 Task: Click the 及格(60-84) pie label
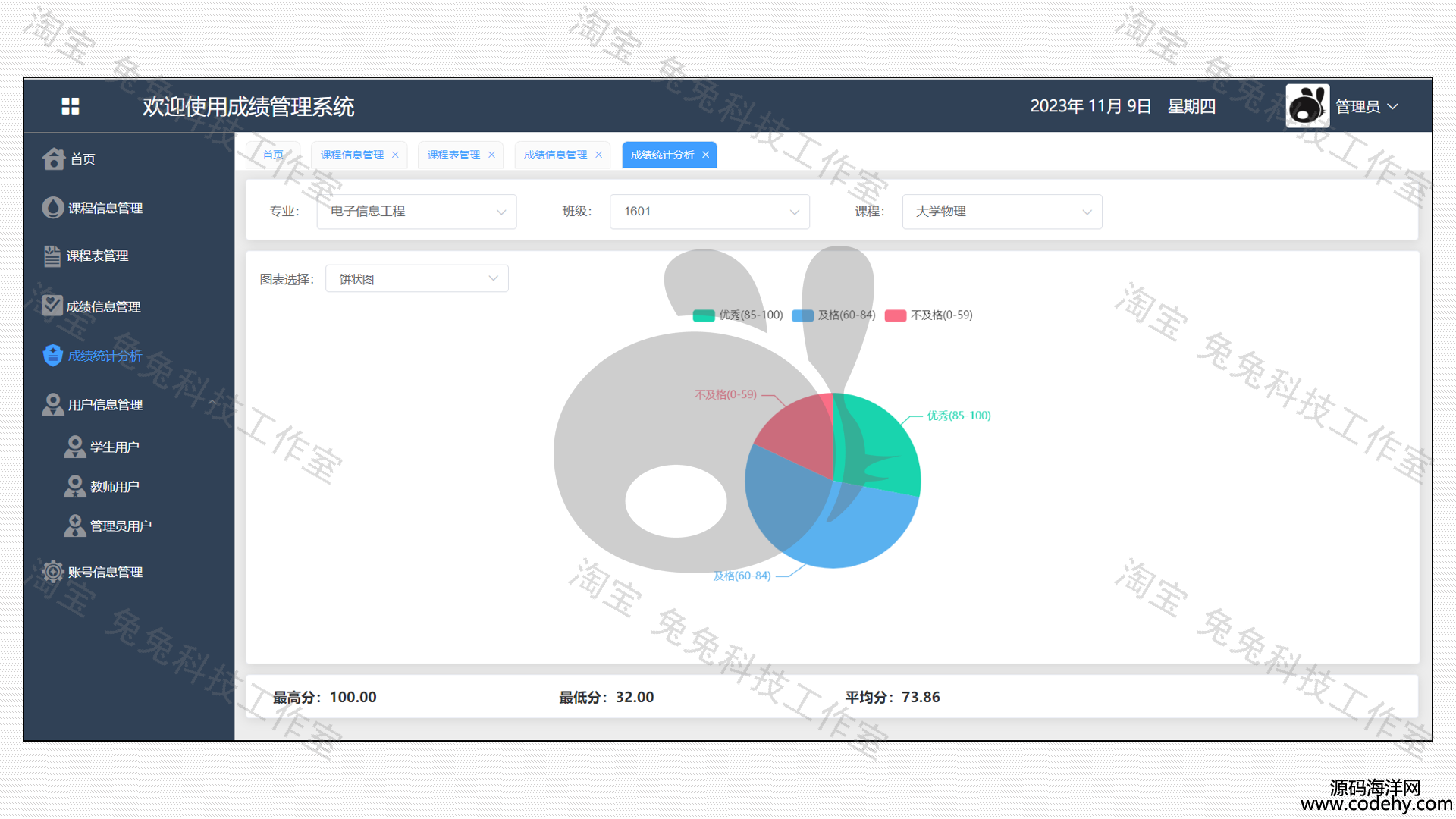coord(742,576)
